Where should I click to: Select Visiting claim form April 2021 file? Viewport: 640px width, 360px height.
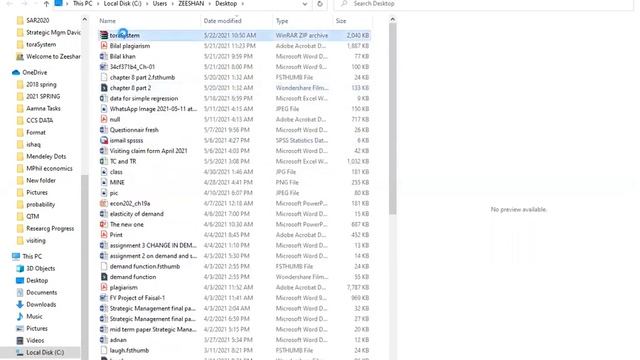[148, 151]
